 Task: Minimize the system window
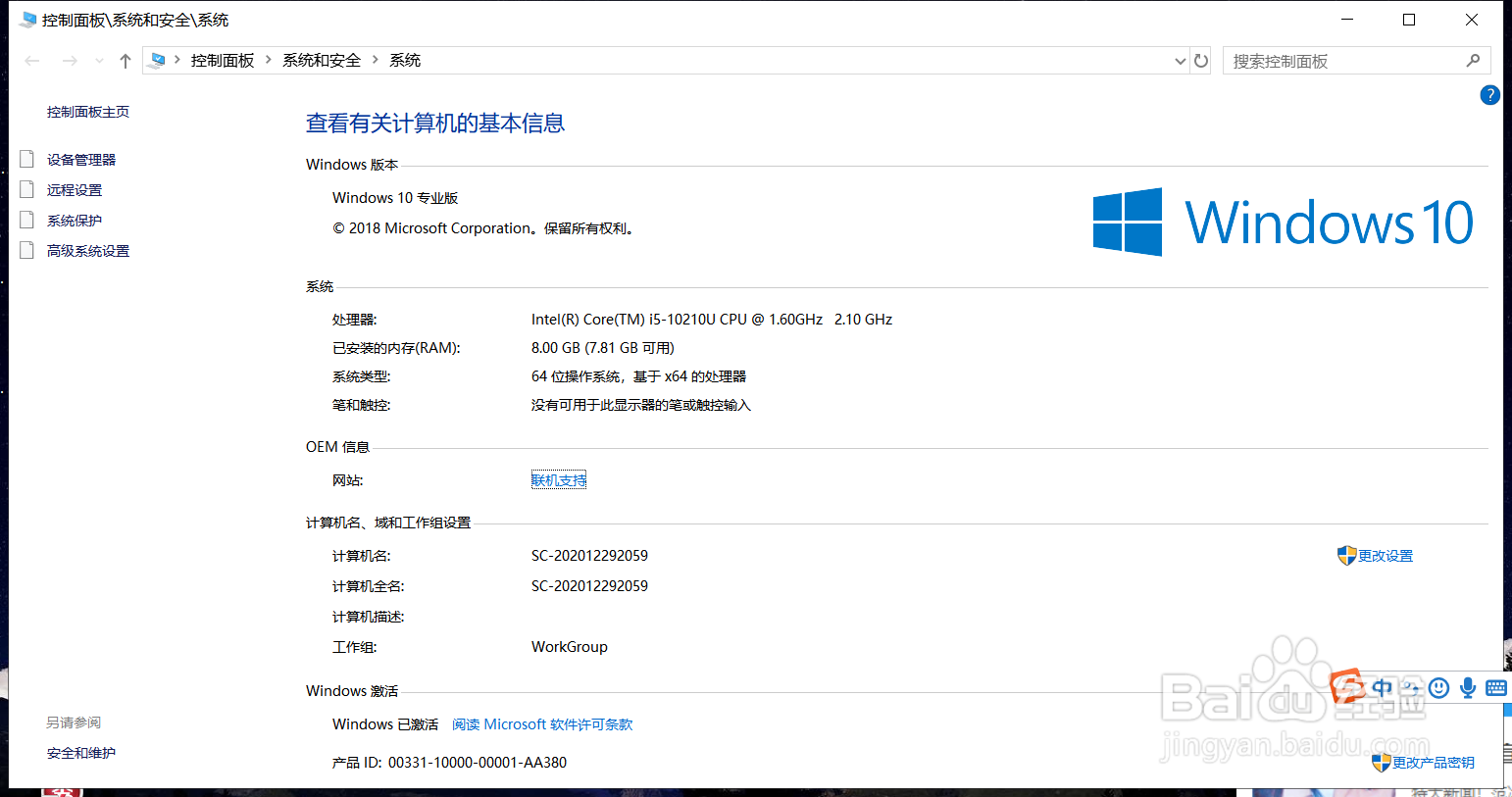click(1347, 20)
